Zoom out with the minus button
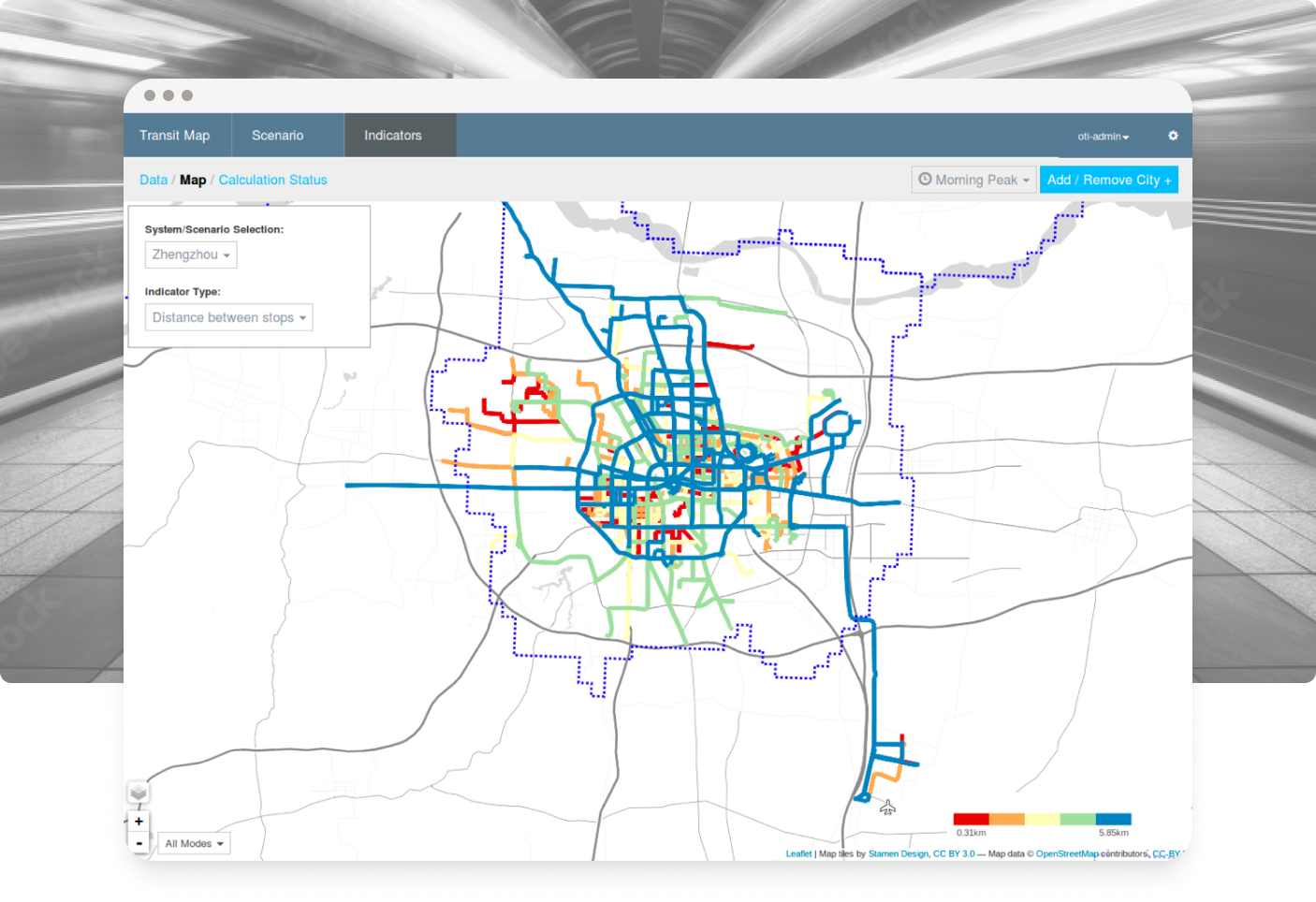 click(139, 843)
